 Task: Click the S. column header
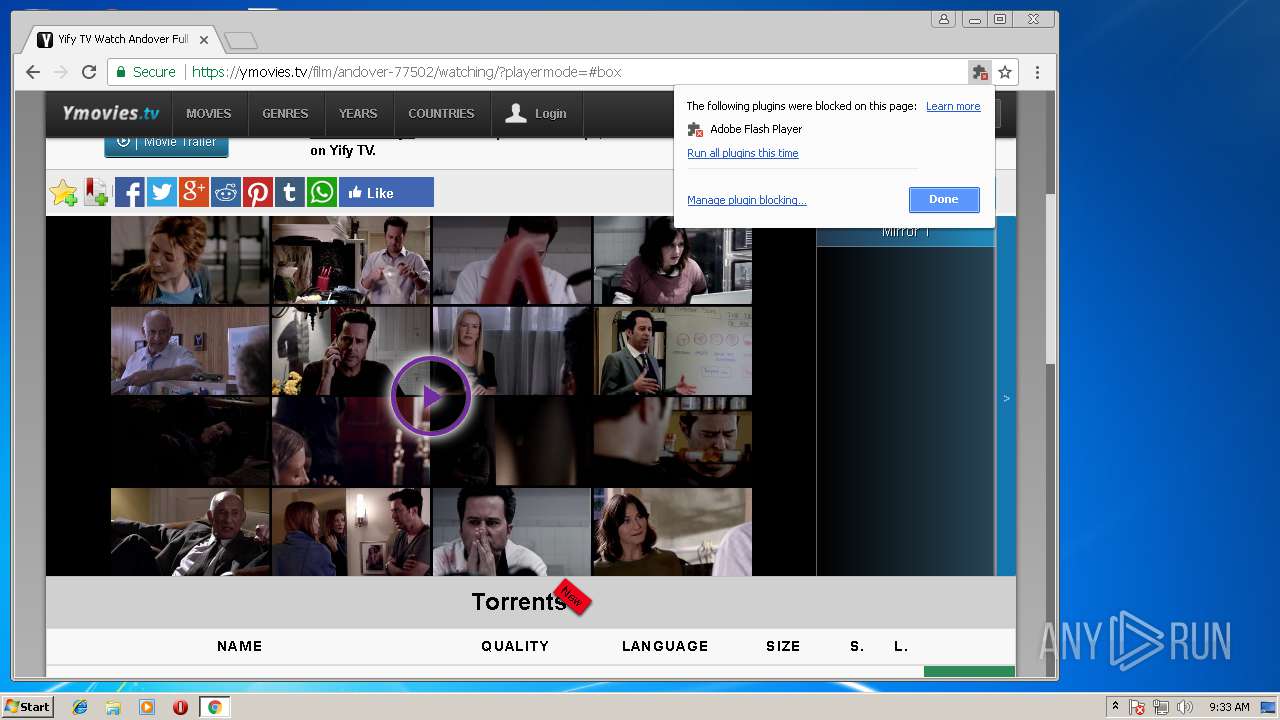coord(857,646)
